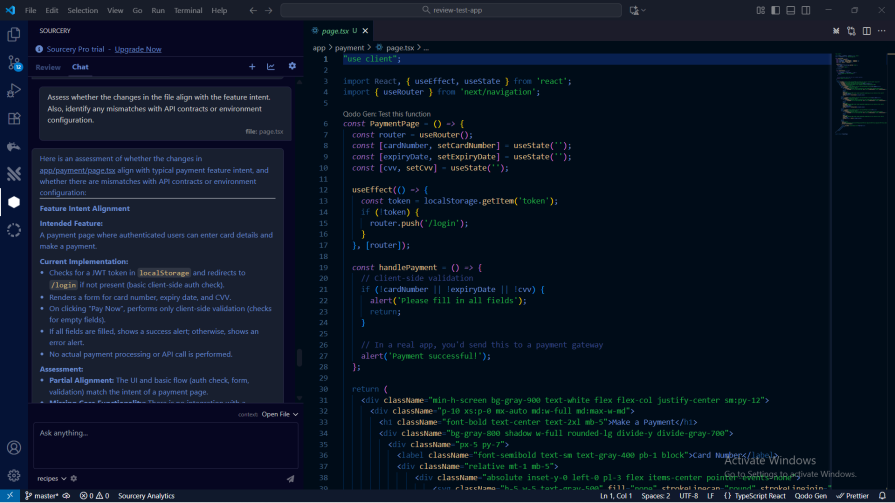Toggle the bottom panel layout button
The height and width of the screenshot is (503, 895).
tap(791, 10)
